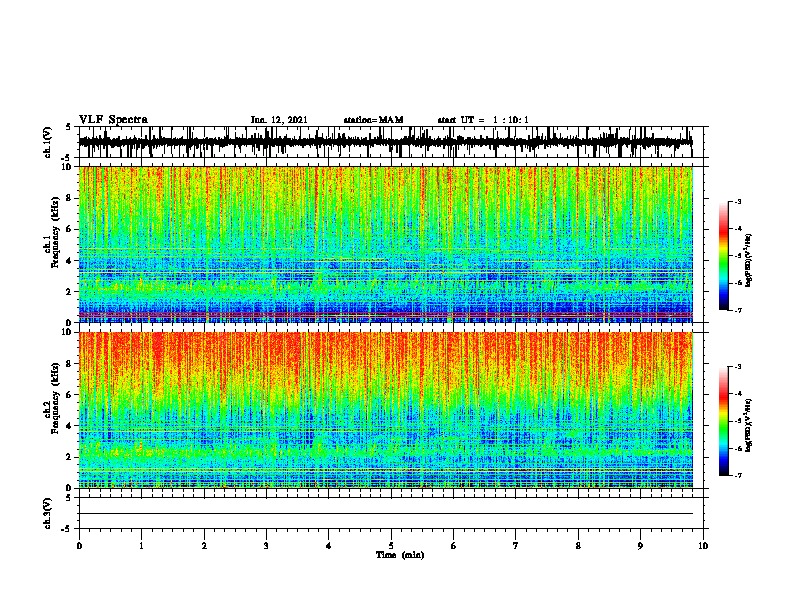Click the "2" kHz tick of ch.2 spectrogram
This screenshot has width=792, height=612.
point(69,457)
